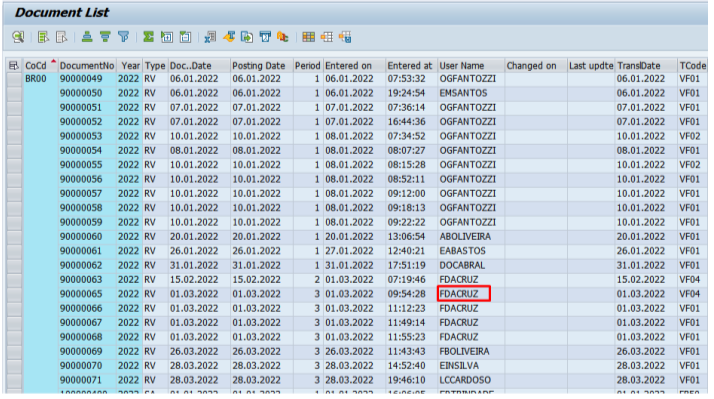
Task: Click user name ABOLIVEIRA
Action: tap(465, 237)
